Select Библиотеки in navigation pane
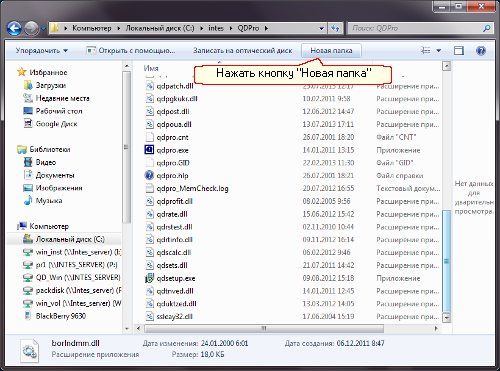 coord(50,149)
